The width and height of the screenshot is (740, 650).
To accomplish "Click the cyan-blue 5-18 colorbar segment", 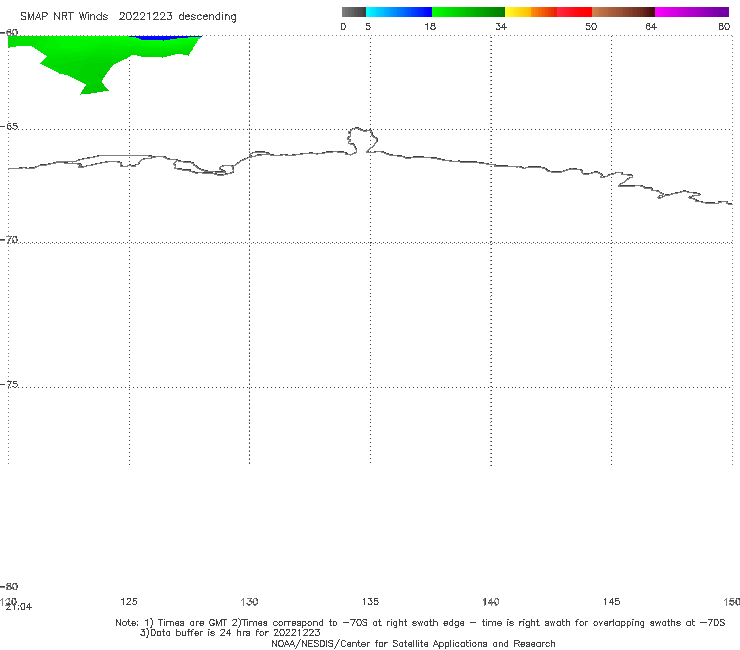I will point(399,12).
